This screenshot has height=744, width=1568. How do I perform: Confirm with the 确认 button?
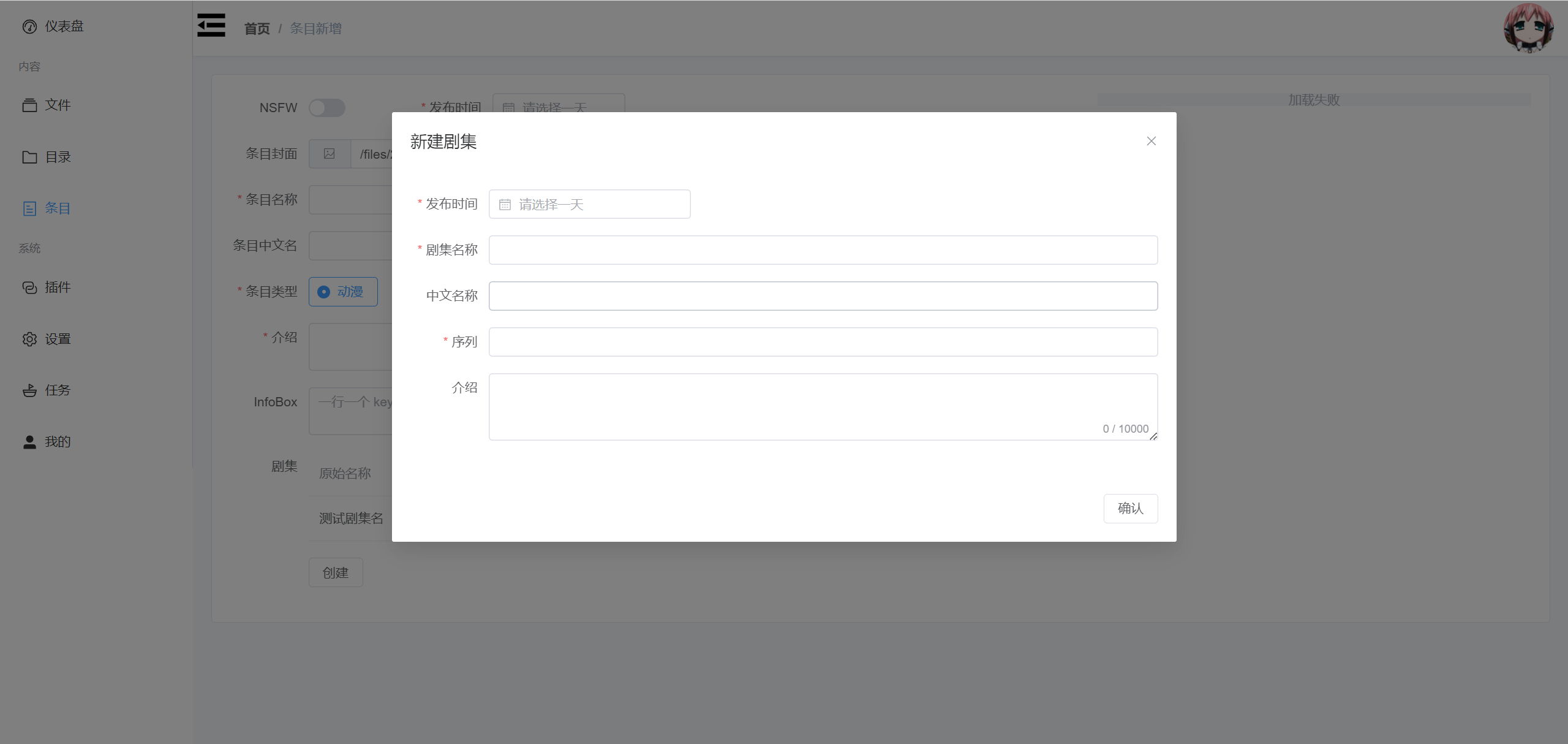[1130, 509]
